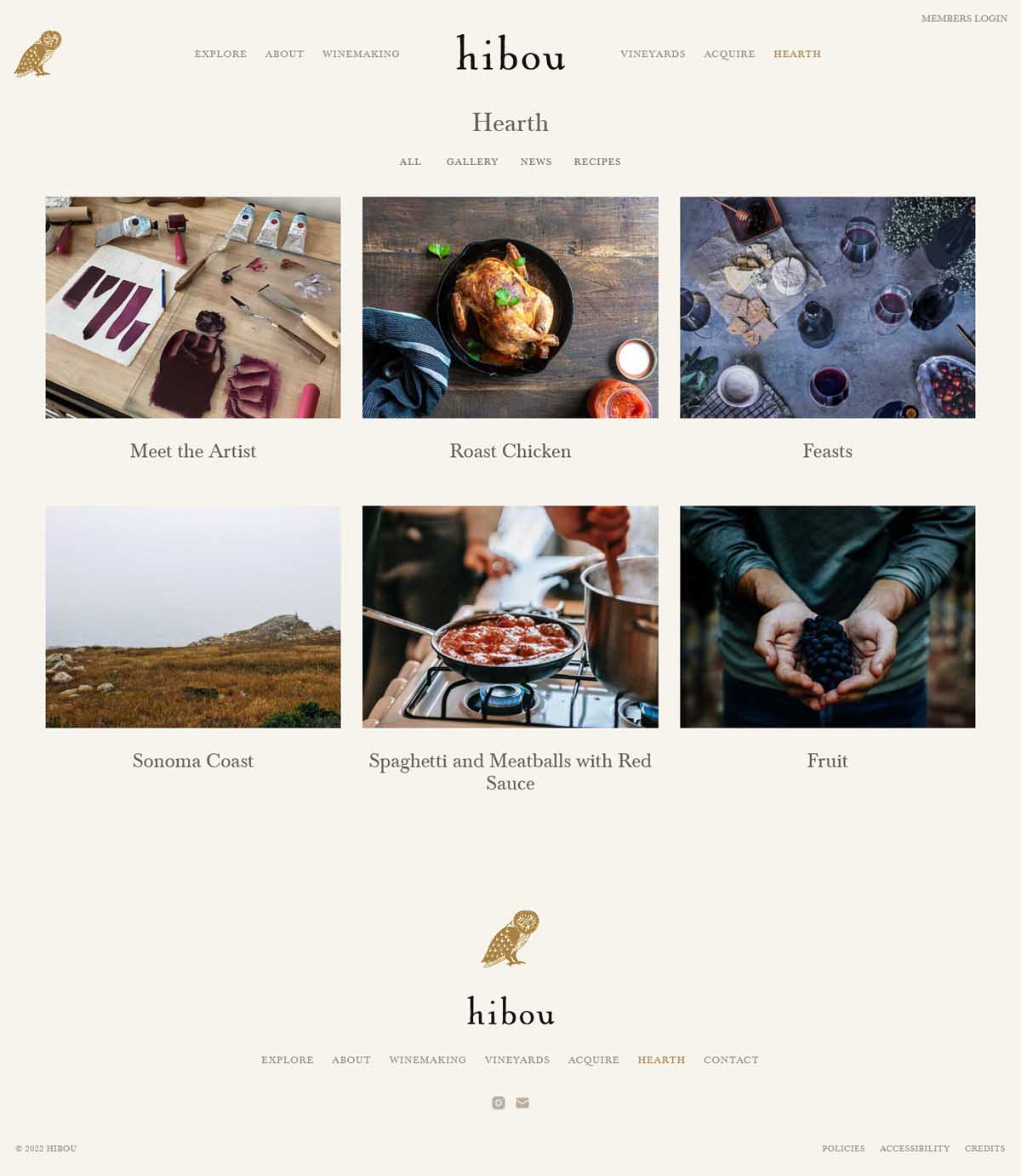Open the Meet the Artist paint photo
Screen dimensions: 1021x1176
point(193,307)
